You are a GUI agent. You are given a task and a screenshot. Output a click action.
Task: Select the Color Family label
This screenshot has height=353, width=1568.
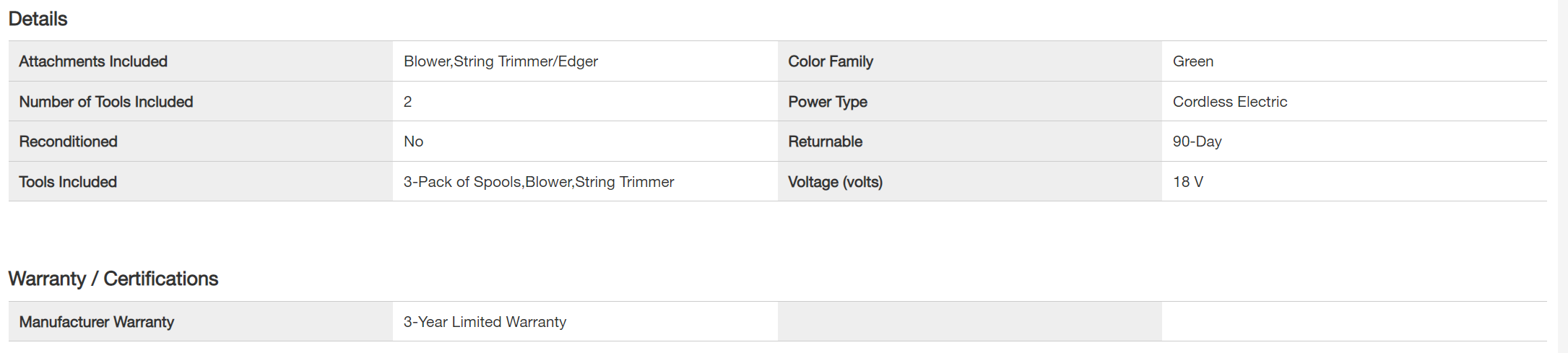click(831, 61)
